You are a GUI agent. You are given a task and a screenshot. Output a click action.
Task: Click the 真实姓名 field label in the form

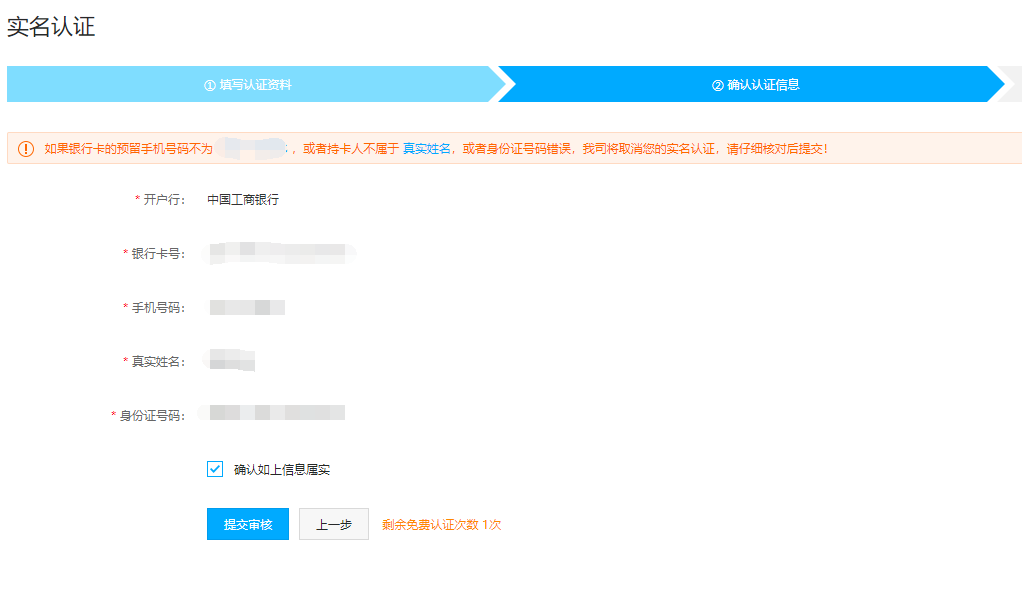(157, 362)
